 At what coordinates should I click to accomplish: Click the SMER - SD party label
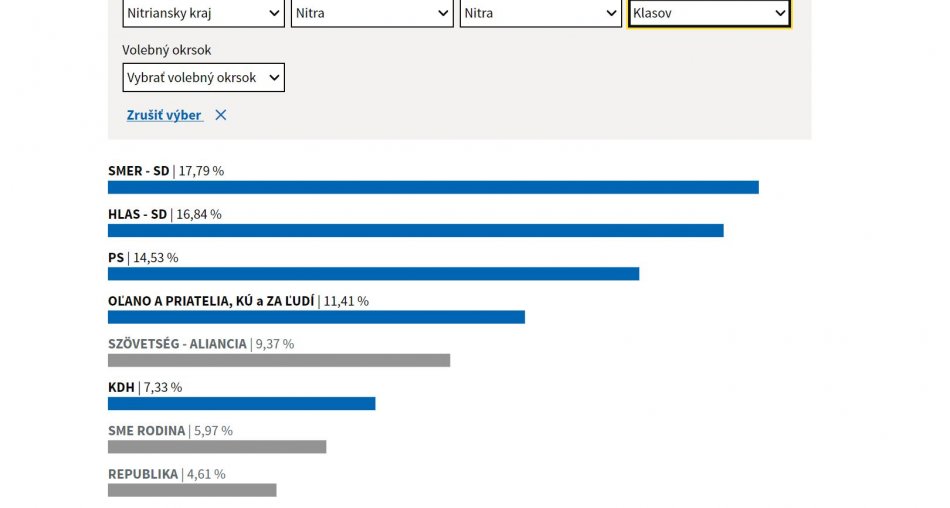click(x=139, y=171)
